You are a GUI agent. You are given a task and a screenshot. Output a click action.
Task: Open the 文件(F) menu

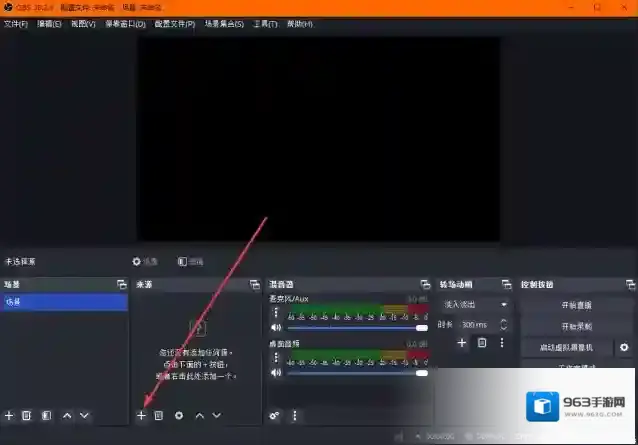coord(16,24)
